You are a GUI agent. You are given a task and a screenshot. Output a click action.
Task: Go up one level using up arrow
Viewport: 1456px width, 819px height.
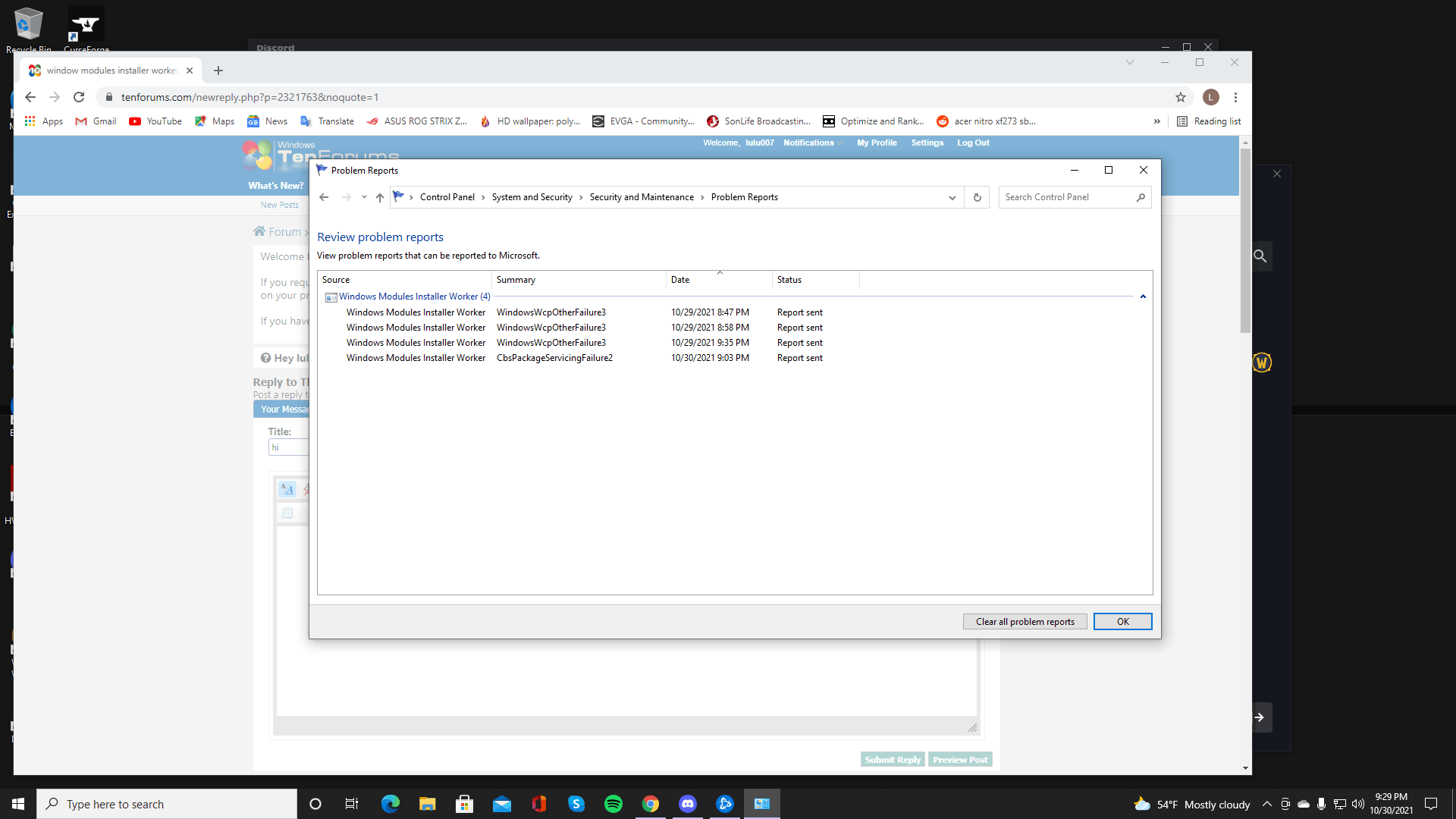380,197
